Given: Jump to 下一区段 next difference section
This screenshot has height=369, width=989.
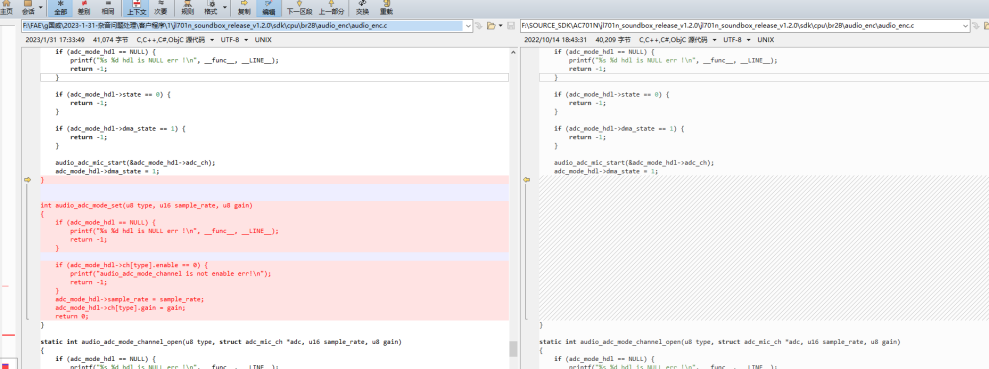Looking at the screenshot, I should point(299,8).
